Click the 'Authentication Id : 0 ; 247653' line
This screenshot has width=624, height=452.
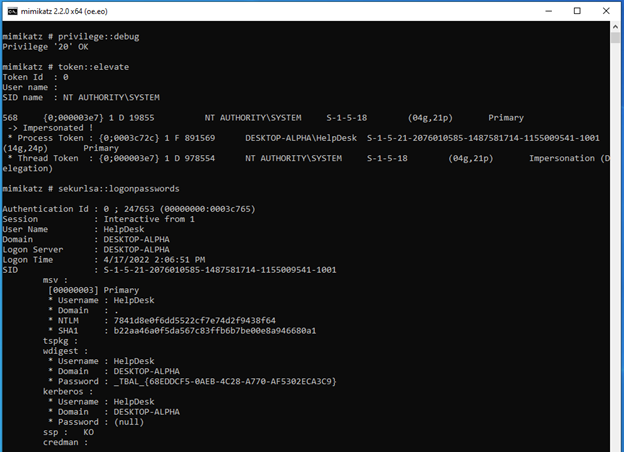(129, 209)
